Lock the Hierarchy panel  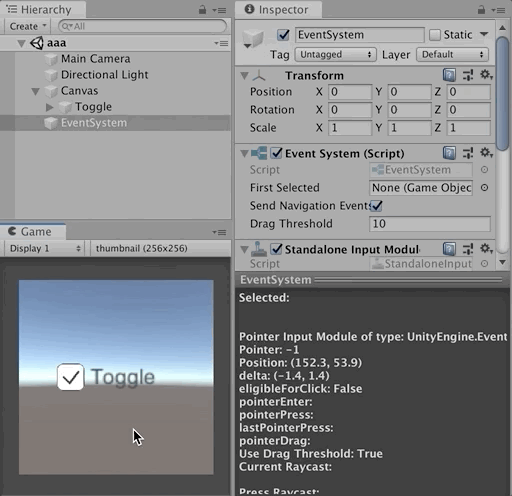pyautogui.click(x=202, y=10)
